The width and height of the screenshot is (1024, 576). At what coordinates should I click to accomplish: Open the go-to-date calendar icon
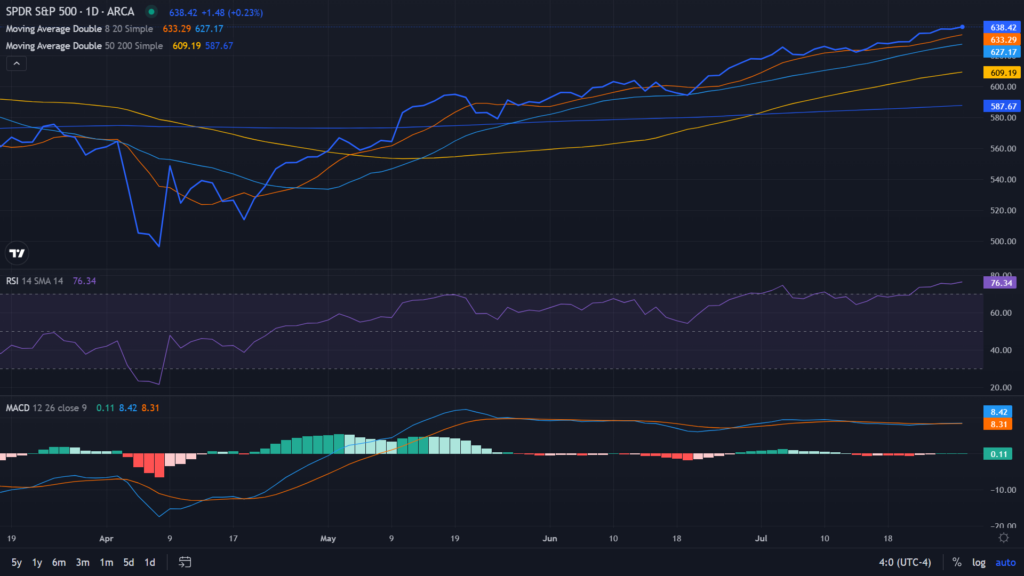point(185,562)
